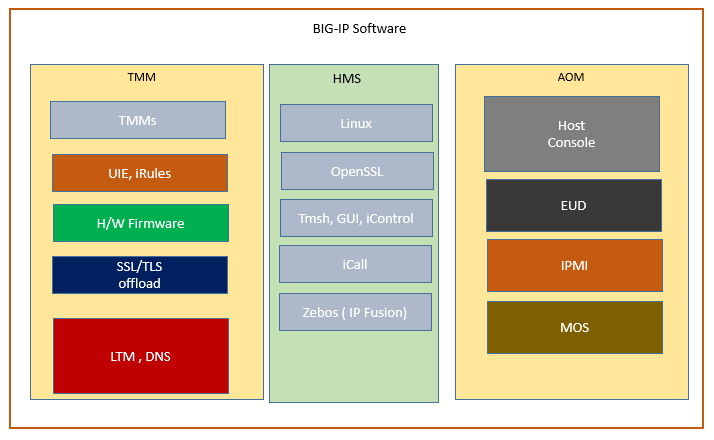
Task: Select the Linux block
Action: [x=356, y=123]
